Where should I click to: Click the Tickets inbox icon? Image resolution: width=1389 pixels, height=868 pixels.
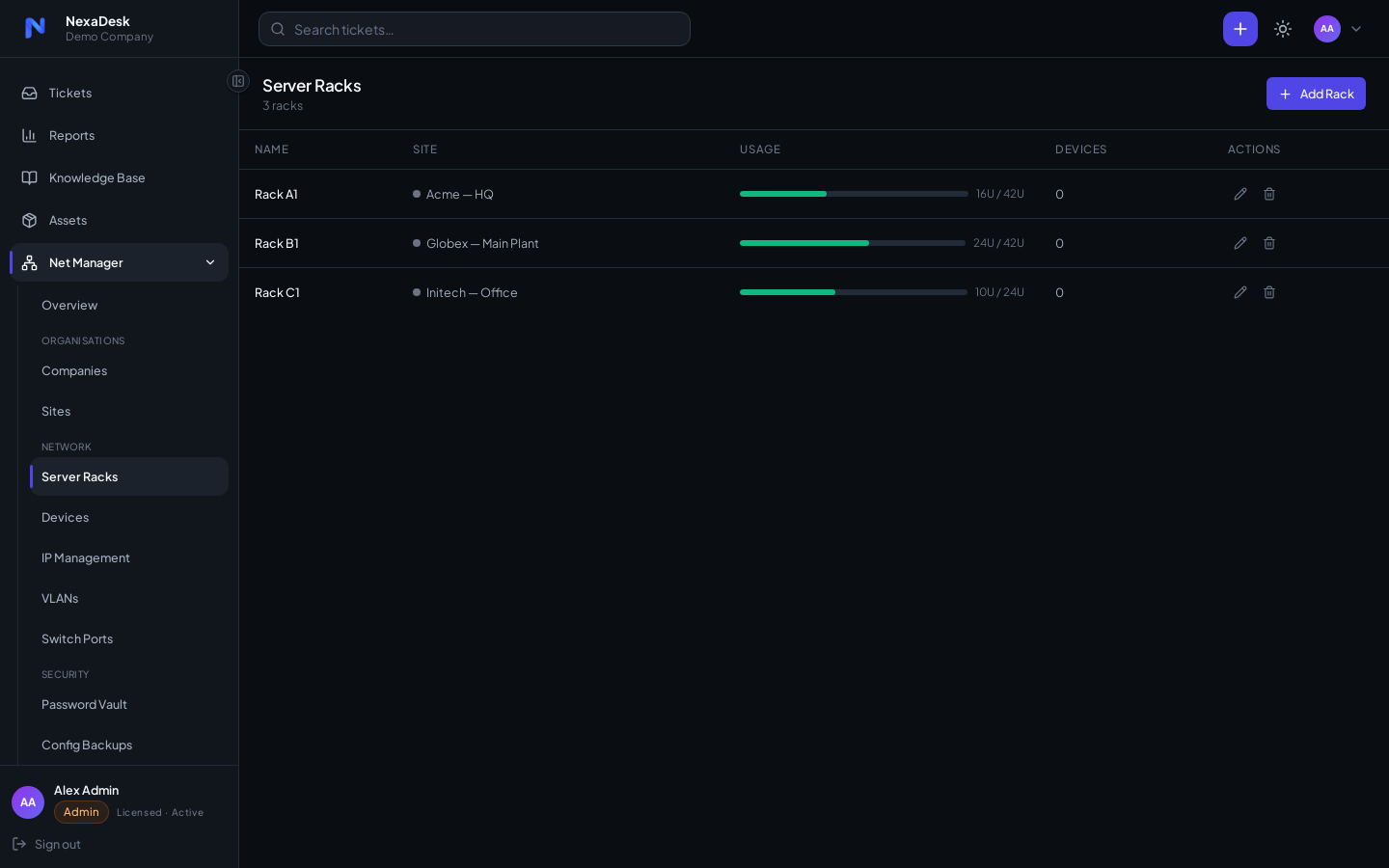(x=30, y=94)
